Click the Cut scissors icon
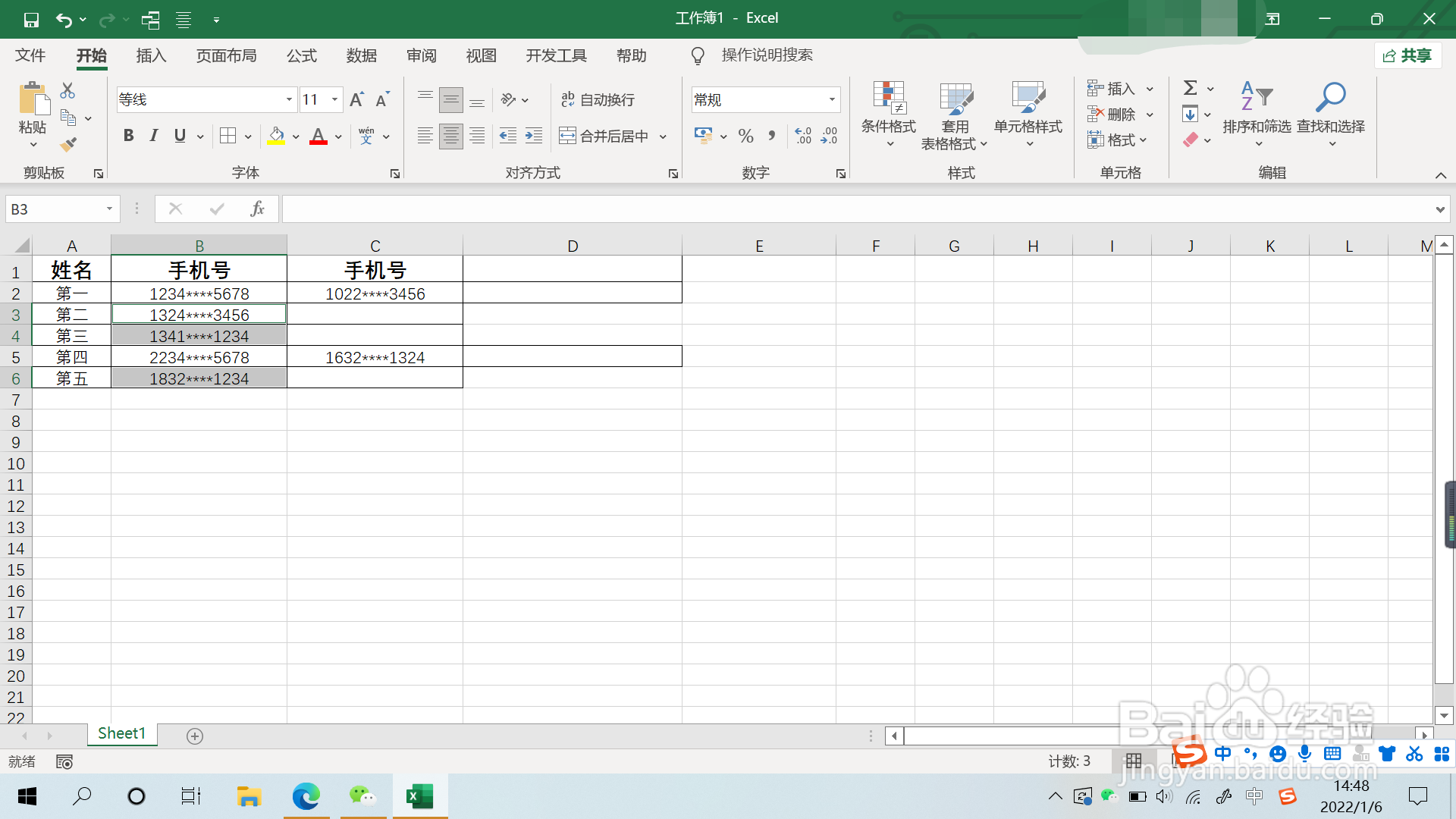The image size is (1456, 819). 67,91
